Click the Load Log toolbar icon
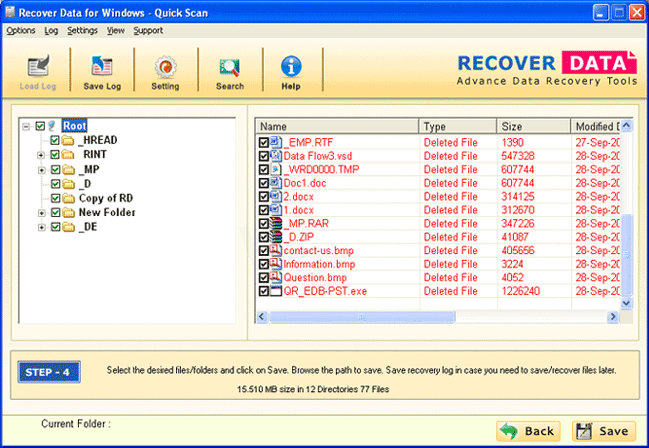649x448 pixels. [35, 68]
